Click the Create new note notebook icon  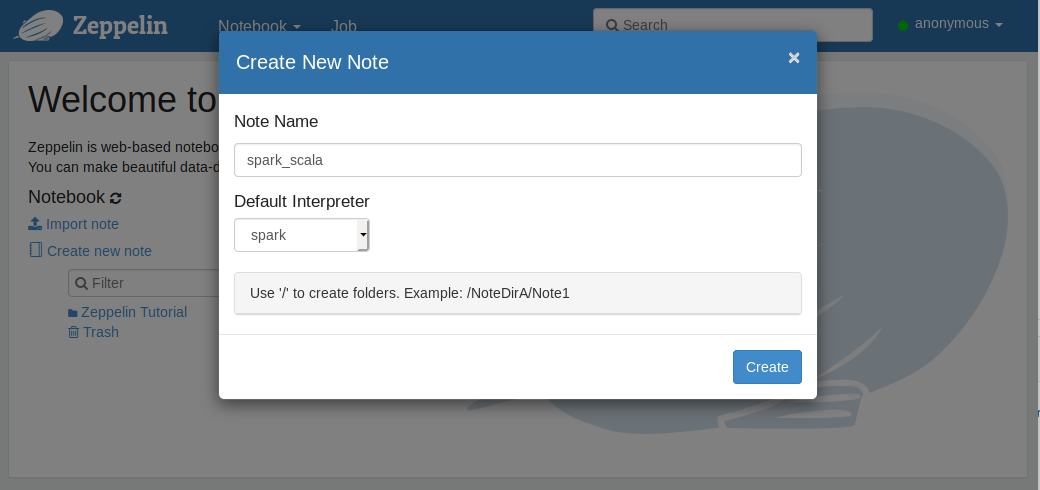click(x=36, y=250)
